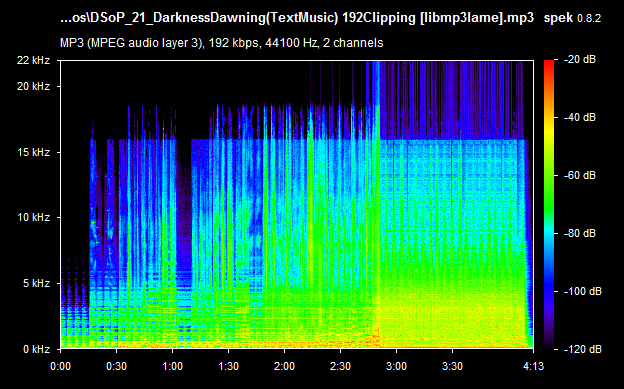The image size is (624, 389).
Task: Click the MP3 192 kbps info line
Action: click(x=222, y=43)
